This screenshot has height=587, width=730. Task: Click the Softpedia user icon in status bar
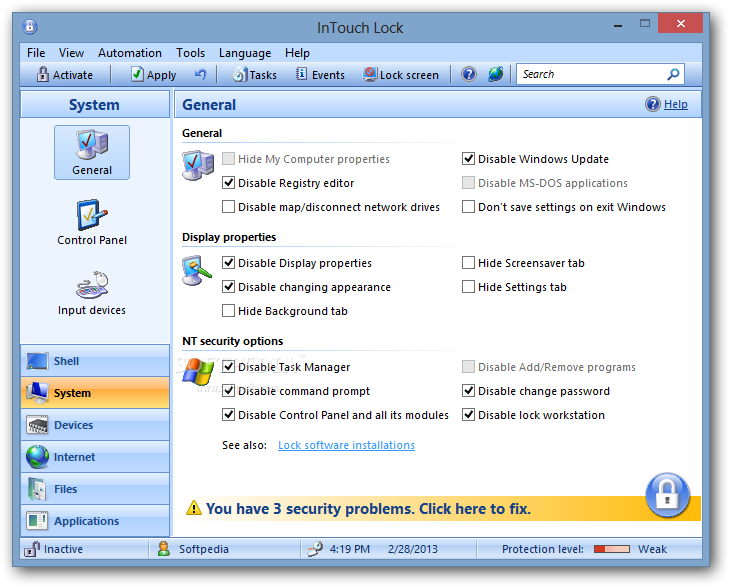(163, 549)
